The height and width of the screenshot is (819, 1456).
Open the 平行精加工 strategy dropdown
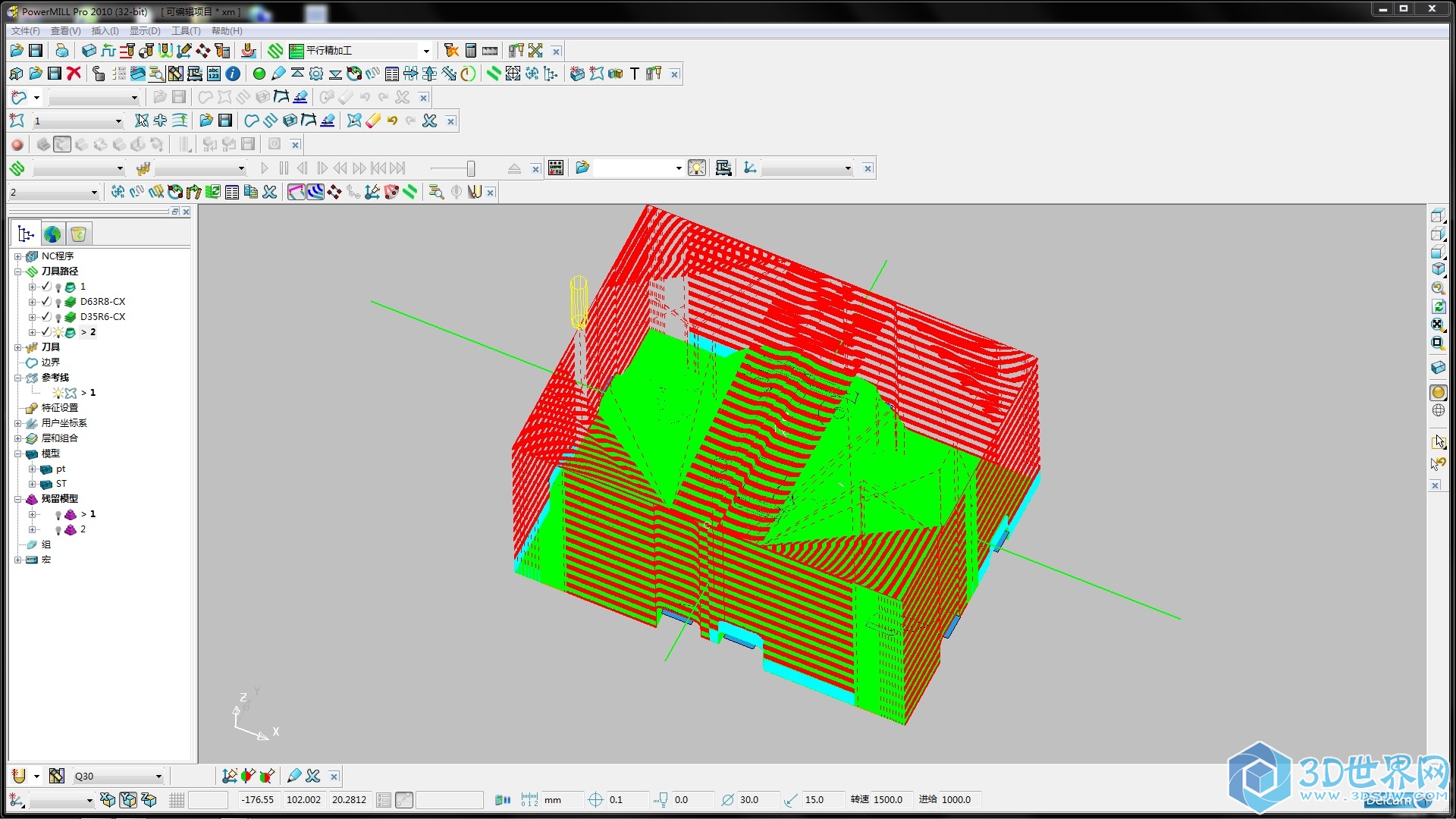[426, 51]
